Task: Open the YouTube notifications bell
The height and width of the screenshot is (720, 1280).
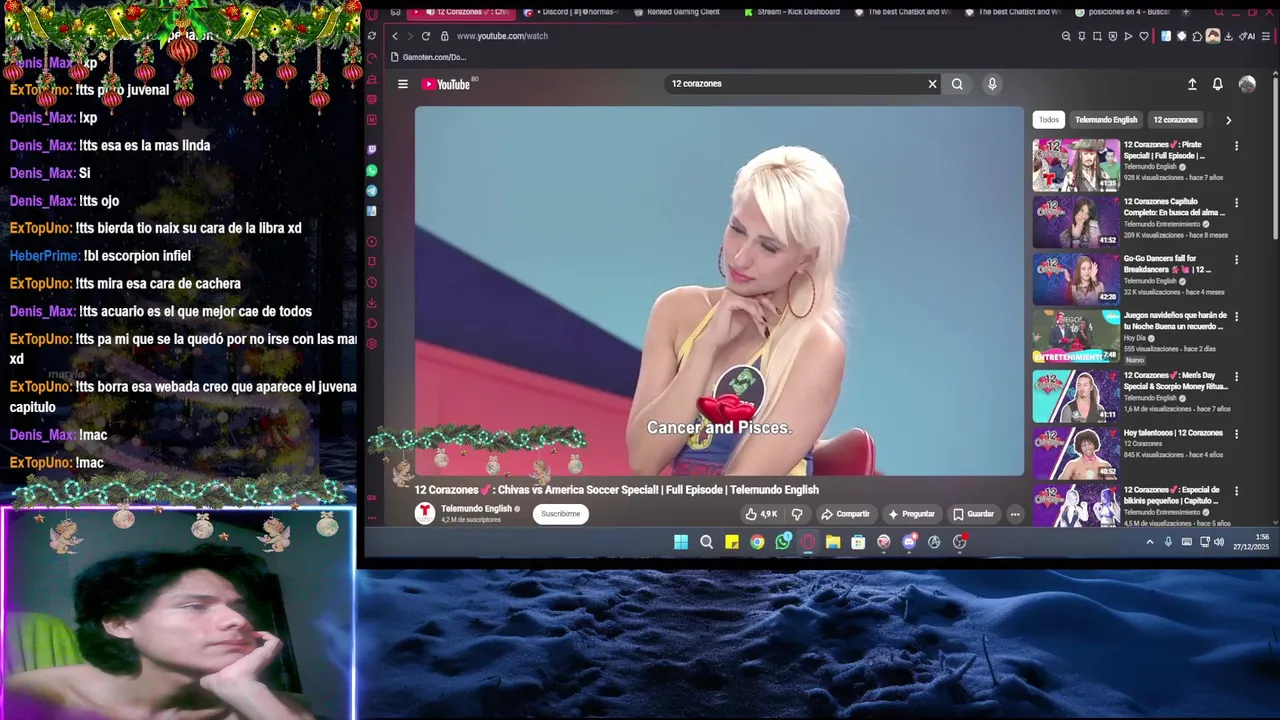Action: click(1217, 84)
